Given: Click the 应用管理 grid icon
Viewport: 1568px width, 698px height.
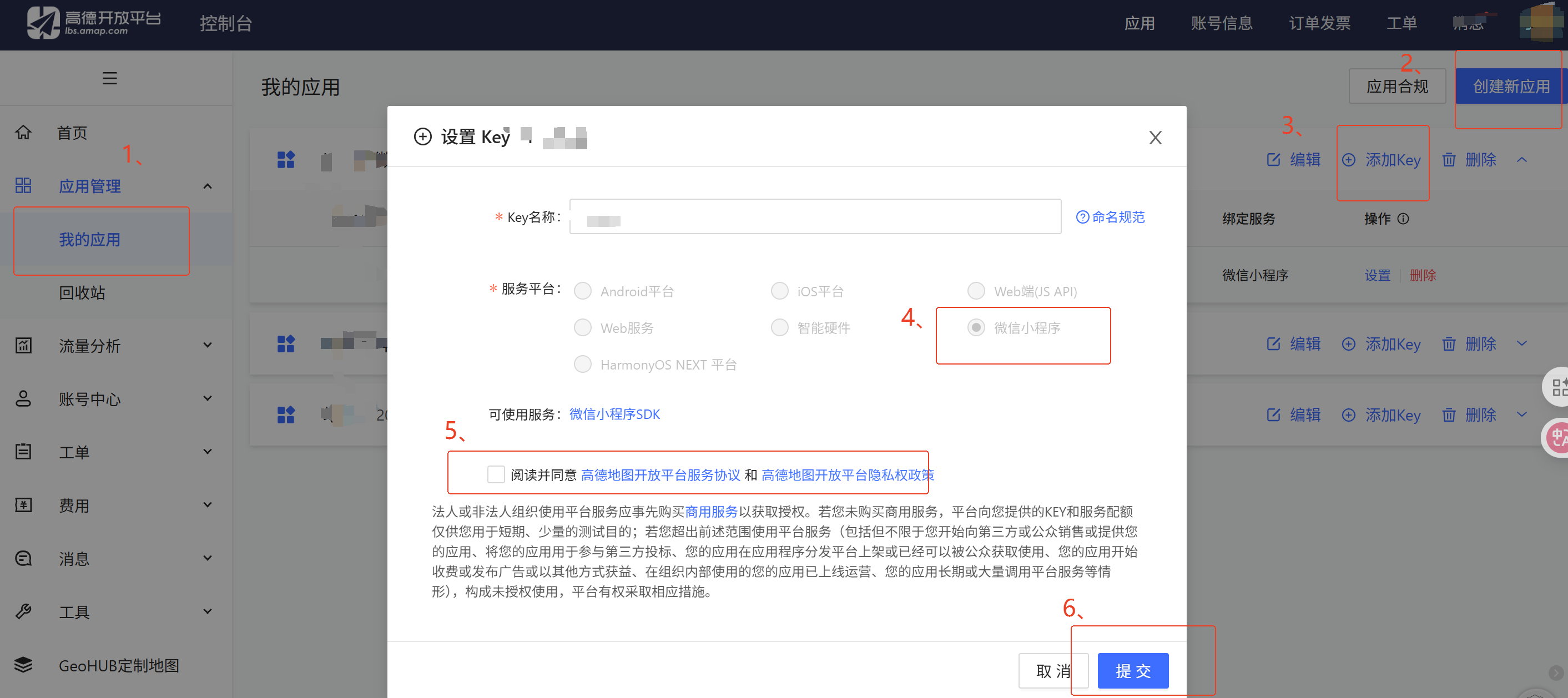Looking at the screenshot, I should [23, 186].
